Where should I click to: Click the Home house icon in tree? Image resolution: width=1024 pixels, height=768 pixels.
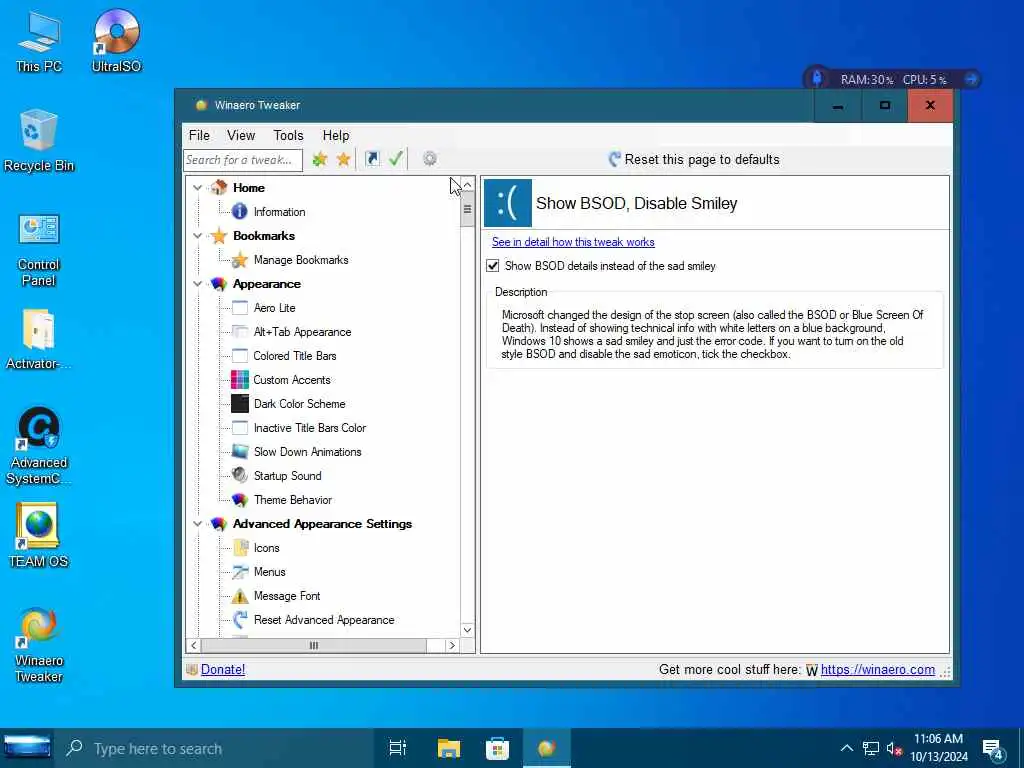point(219,187)
